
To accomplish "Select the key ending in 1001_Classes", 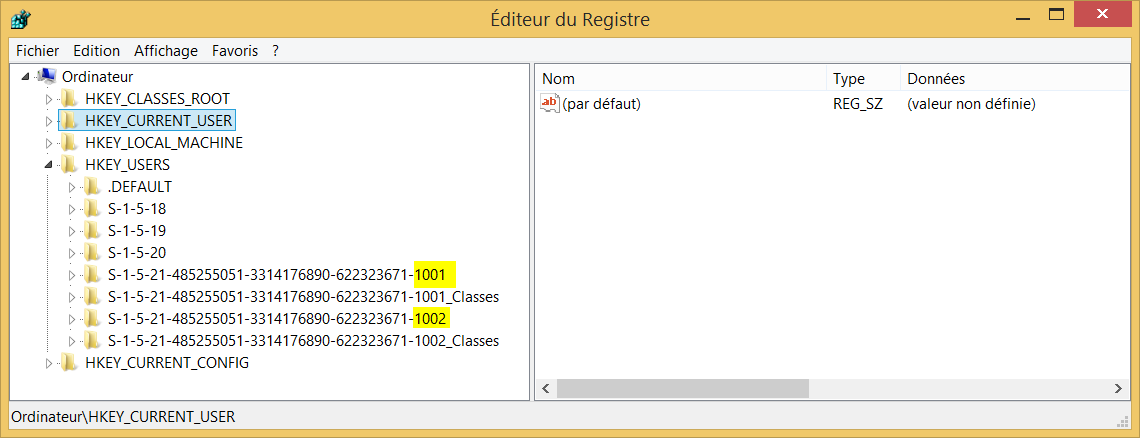I will [x=303, y=297].
